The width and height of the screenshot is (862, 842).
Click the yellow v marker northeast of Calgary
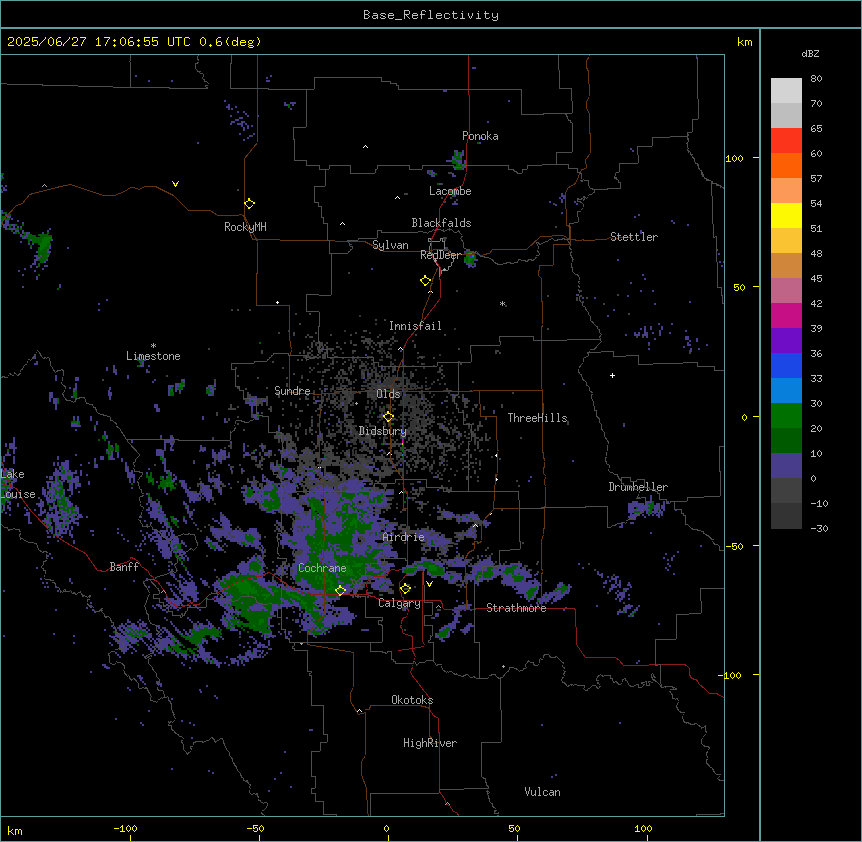pyautogui.click(x=429, y=584)
